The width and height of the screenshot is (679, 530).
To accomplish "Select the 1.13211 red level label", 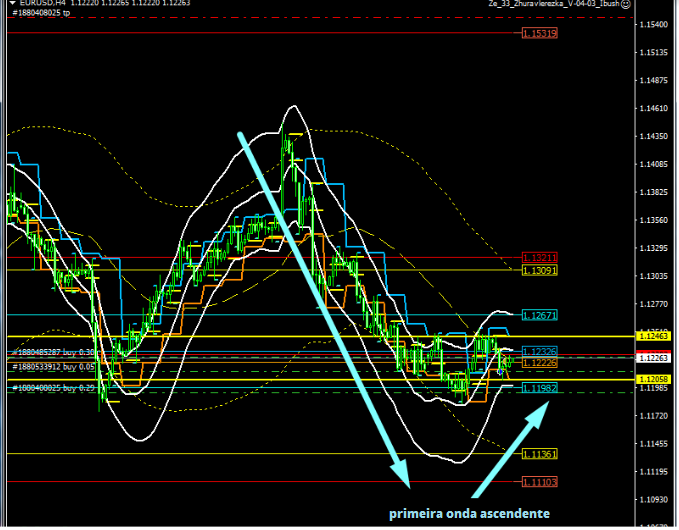I will pos(539,258).
